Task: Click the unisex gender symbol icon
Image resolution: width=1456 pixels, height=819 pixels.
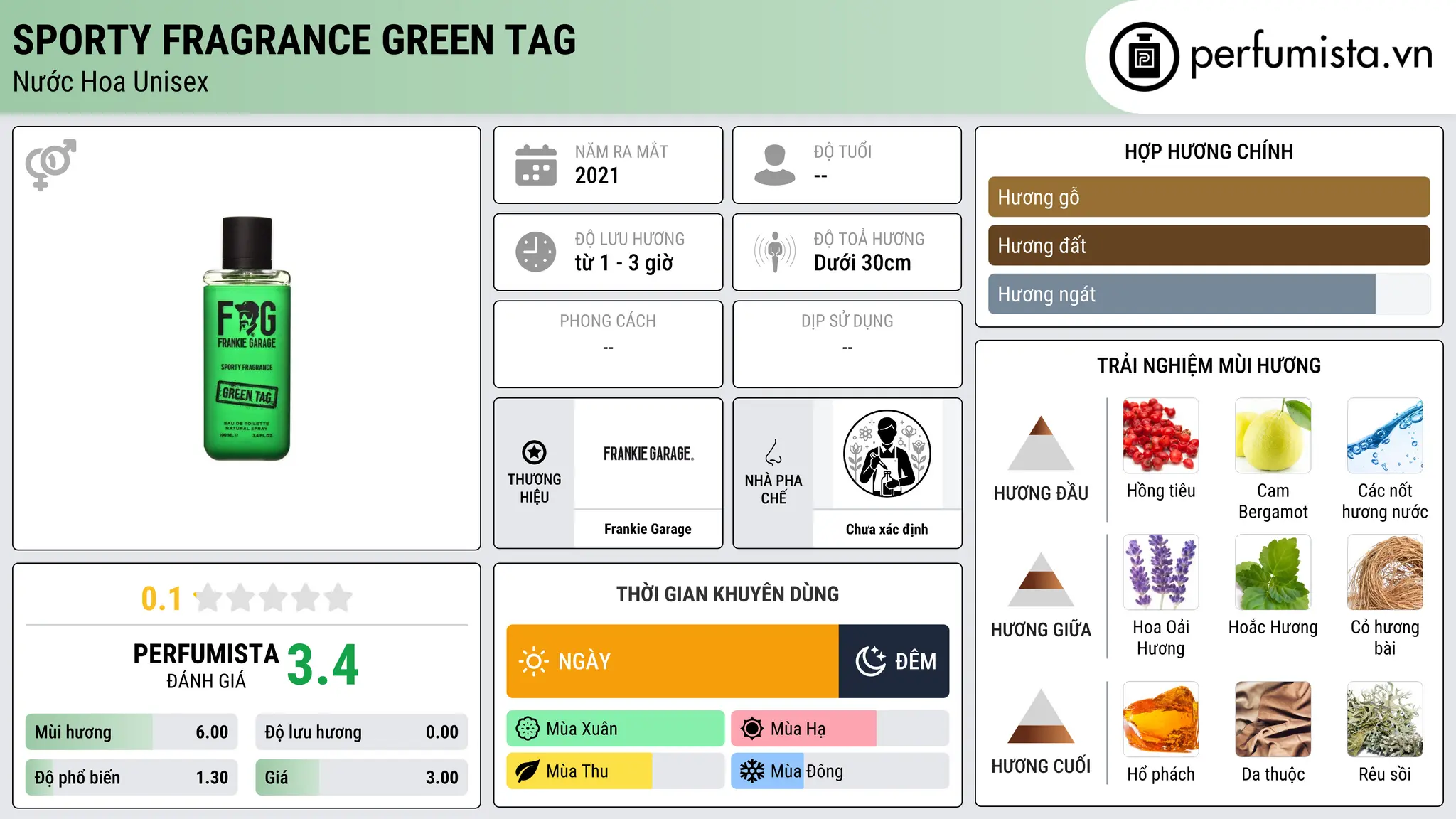Action: (x=50, y=164)
